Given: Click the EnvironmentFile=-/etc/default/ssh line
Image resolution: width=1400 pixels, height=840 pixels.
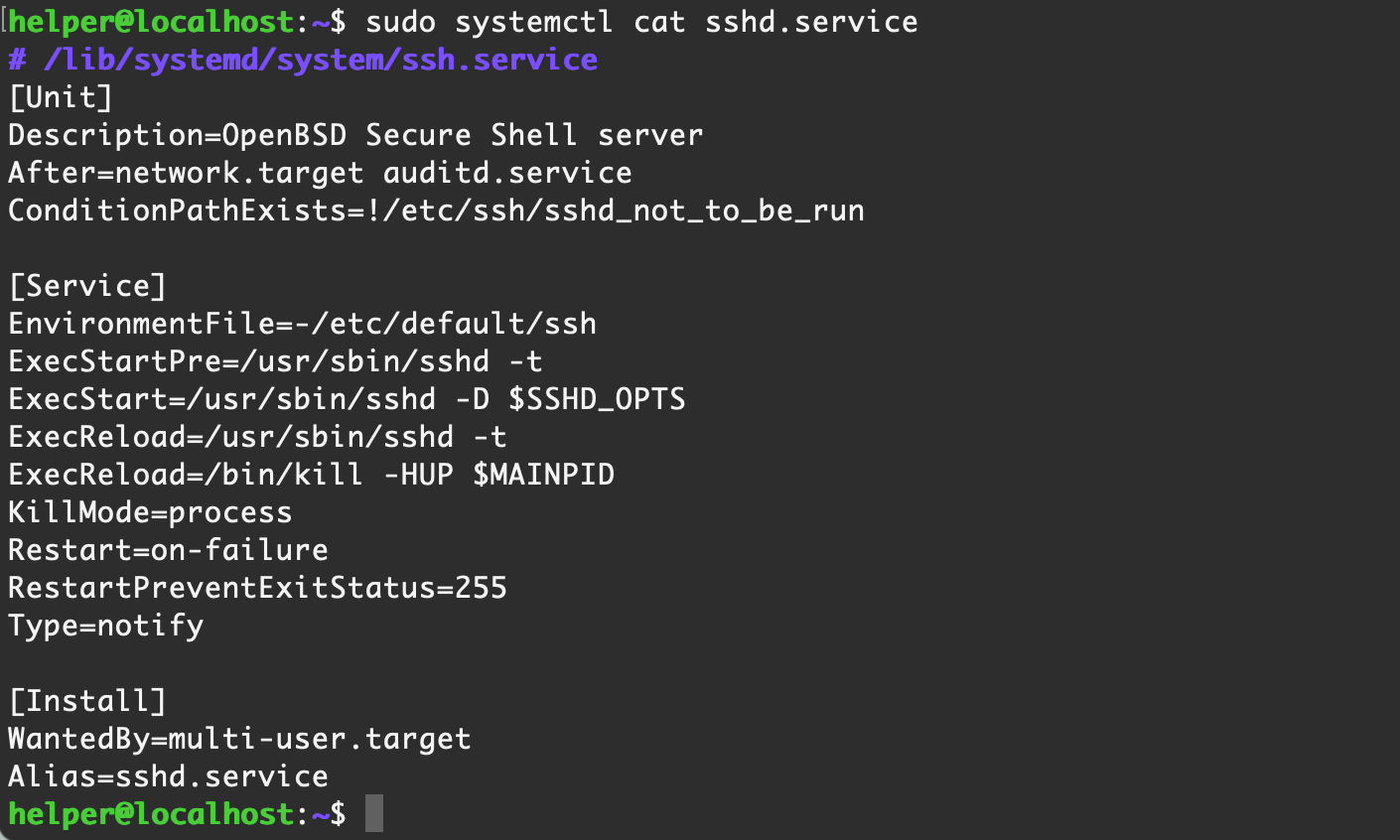Looking at the screenshot, I should coord(302,324).
